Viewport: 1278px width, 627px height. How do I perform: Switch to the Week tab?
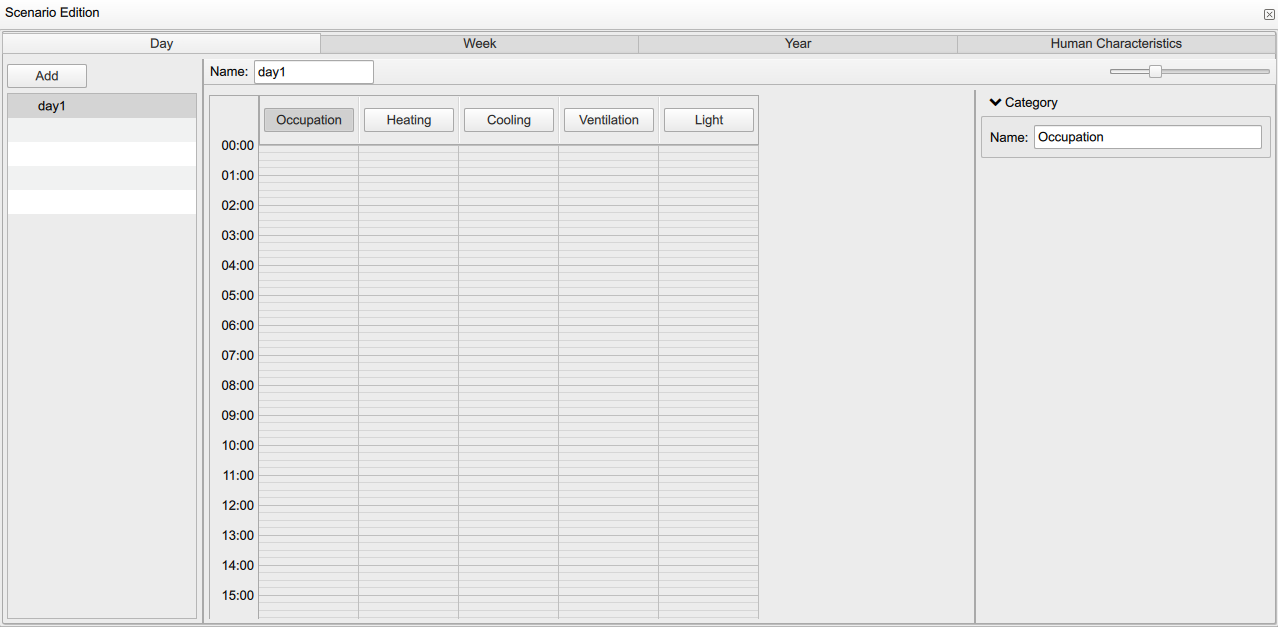click(x=479, y=43)
